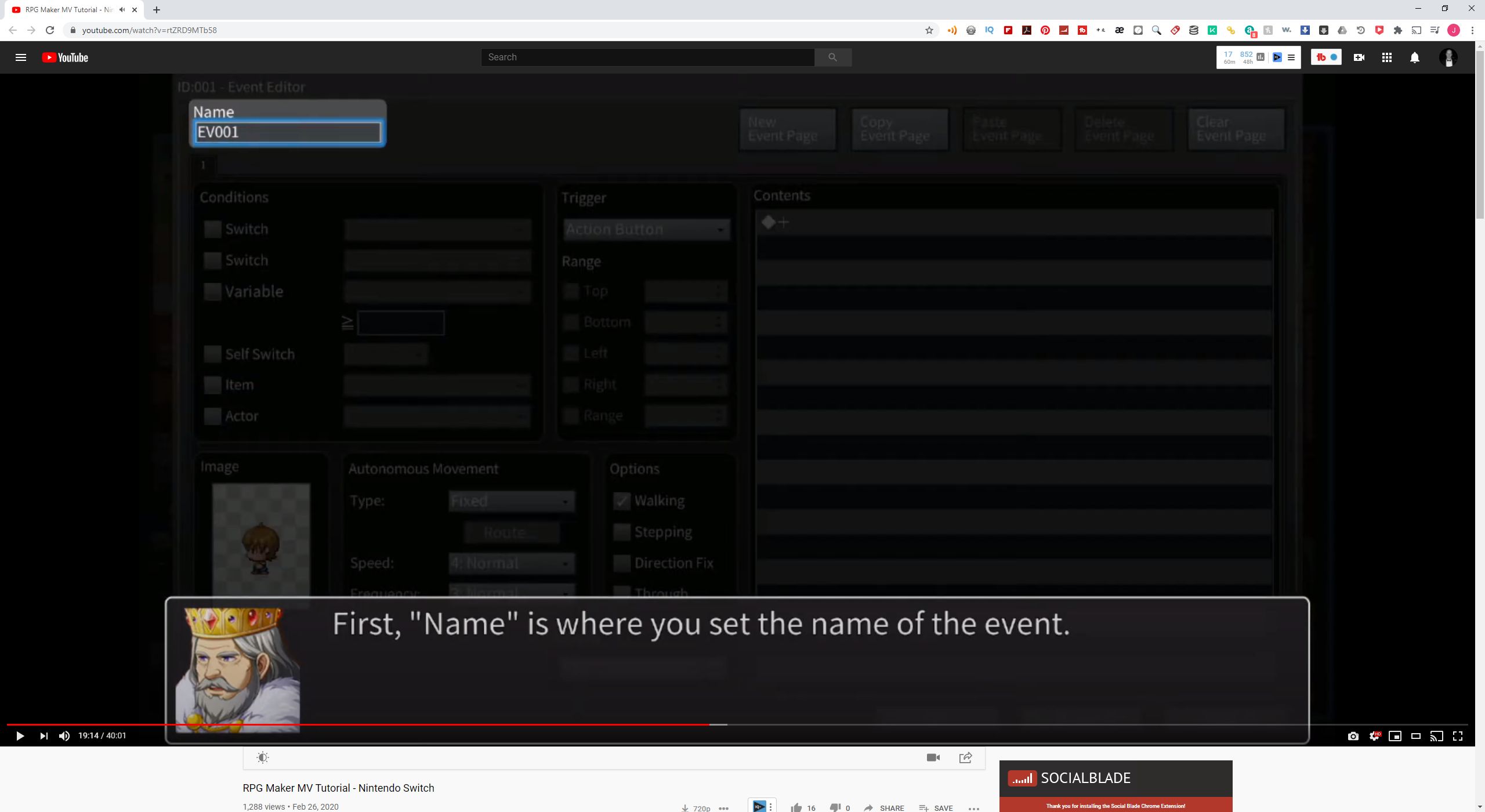This screenshot has width=1485, height=812.
Task: Open the YouTube apps grid
Action: pos(1387,57)
